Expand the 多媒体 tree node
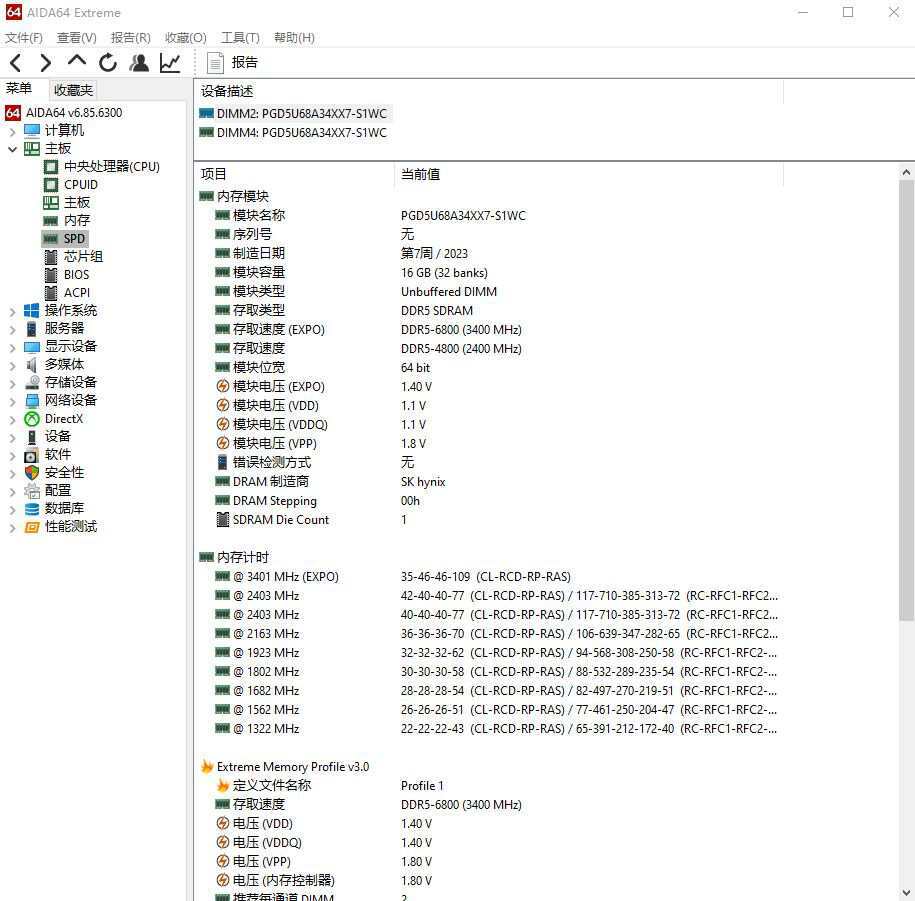Viewport: 915px width, 901px height. (12, 366)
